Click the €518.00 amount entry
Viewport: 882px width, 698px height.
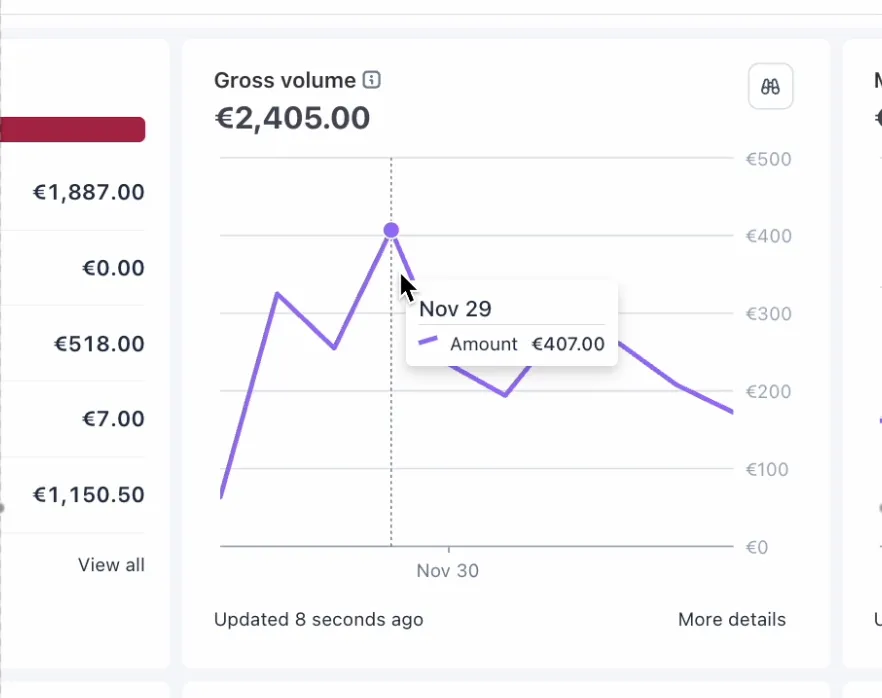[99, 344]
